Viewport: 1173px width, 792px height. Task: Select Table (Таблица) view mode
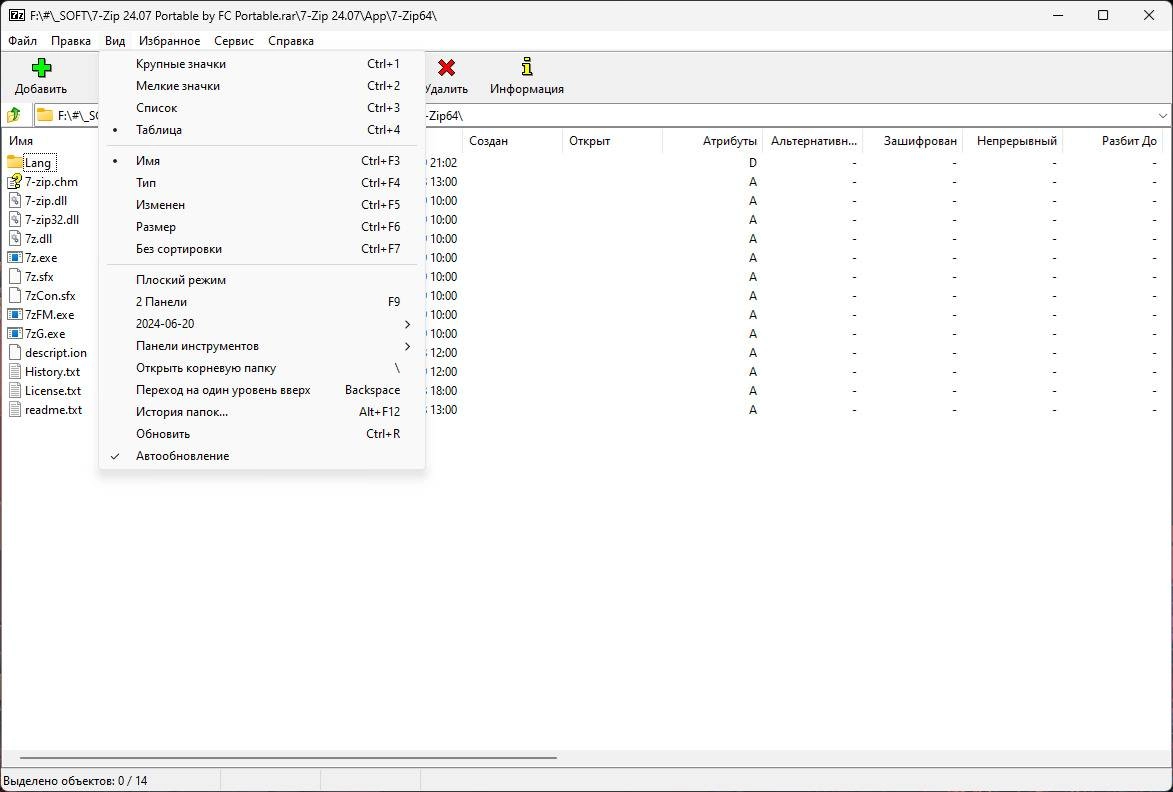[x=262, y=130]
